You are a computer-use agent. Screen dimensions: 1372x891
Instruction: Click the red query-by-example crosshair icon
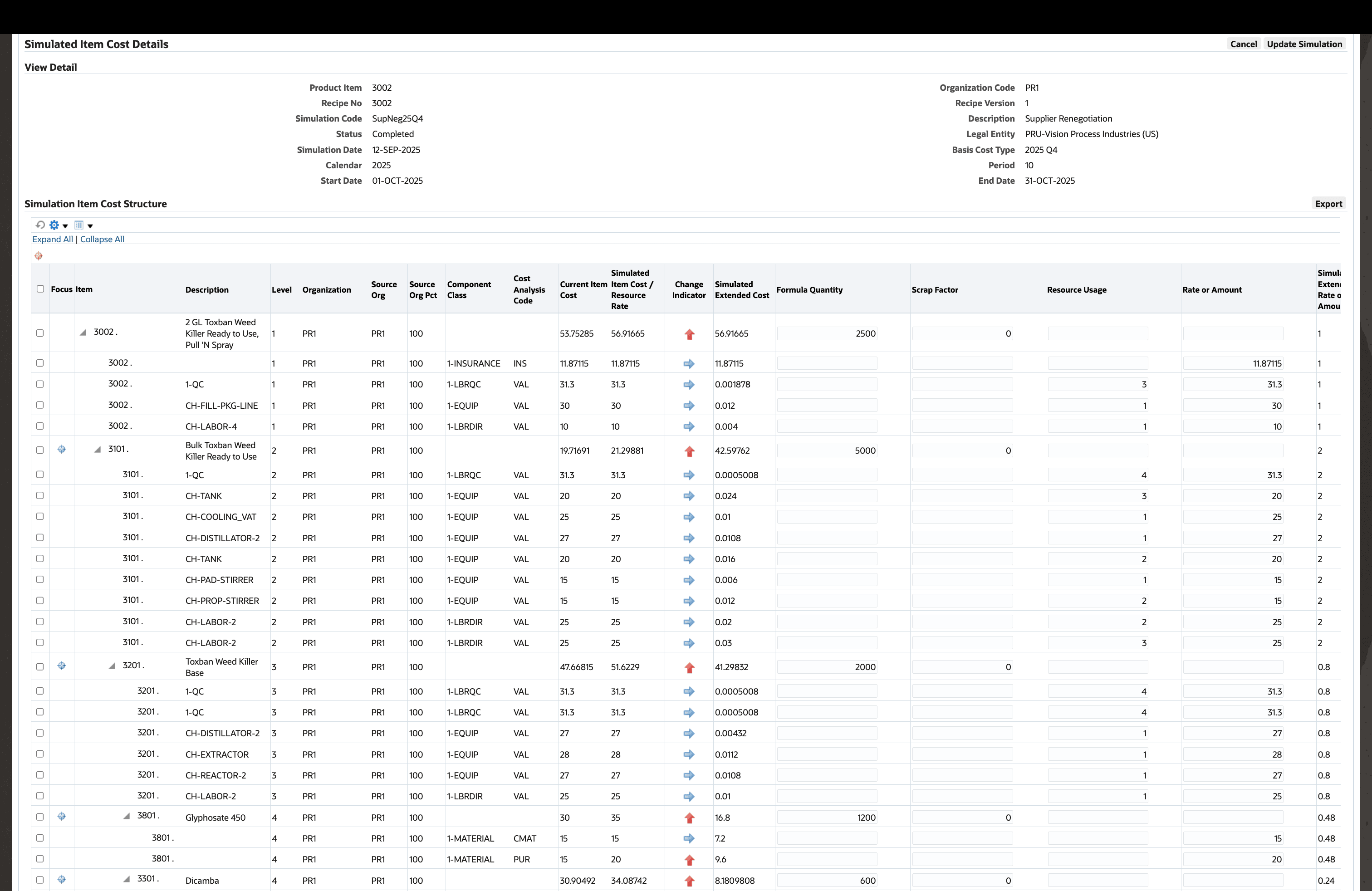click(39, 256)
